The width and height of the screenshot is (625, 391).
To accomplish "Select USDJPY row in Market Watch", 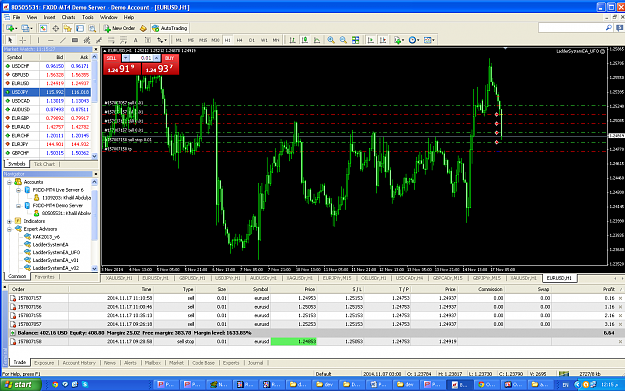I will click(x=47, y=92).
